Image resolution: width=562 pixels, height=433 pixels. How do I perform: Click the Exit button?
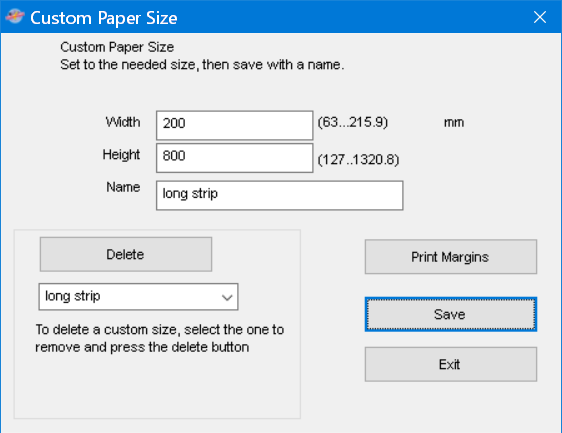(451, 364)
